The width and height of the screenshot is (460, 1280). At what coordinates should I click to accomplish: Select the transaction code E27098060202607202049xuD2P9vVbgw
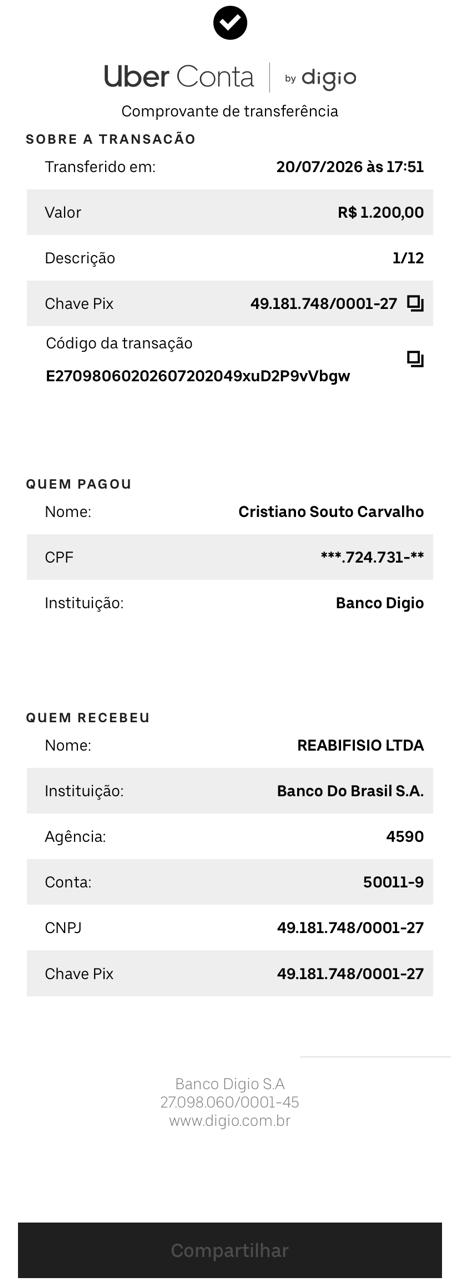click(198, 376)
